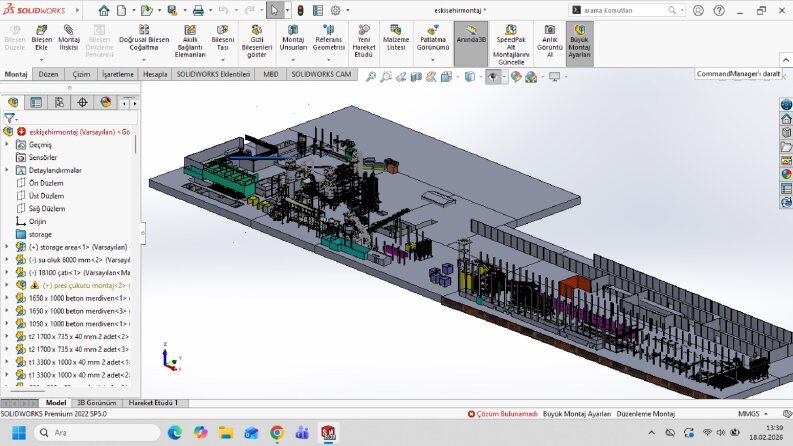Expand the Geçmiş tree node

[7, 145]
